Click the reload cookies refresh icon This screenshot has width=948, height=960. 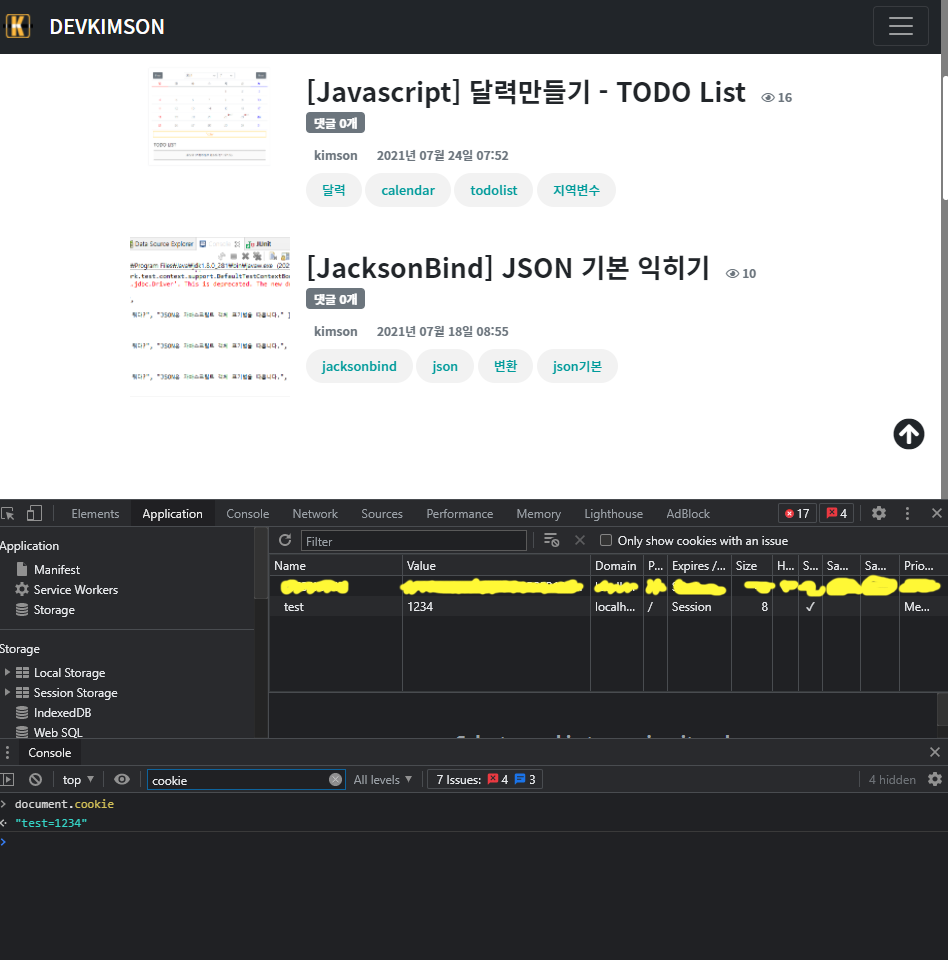285,540
